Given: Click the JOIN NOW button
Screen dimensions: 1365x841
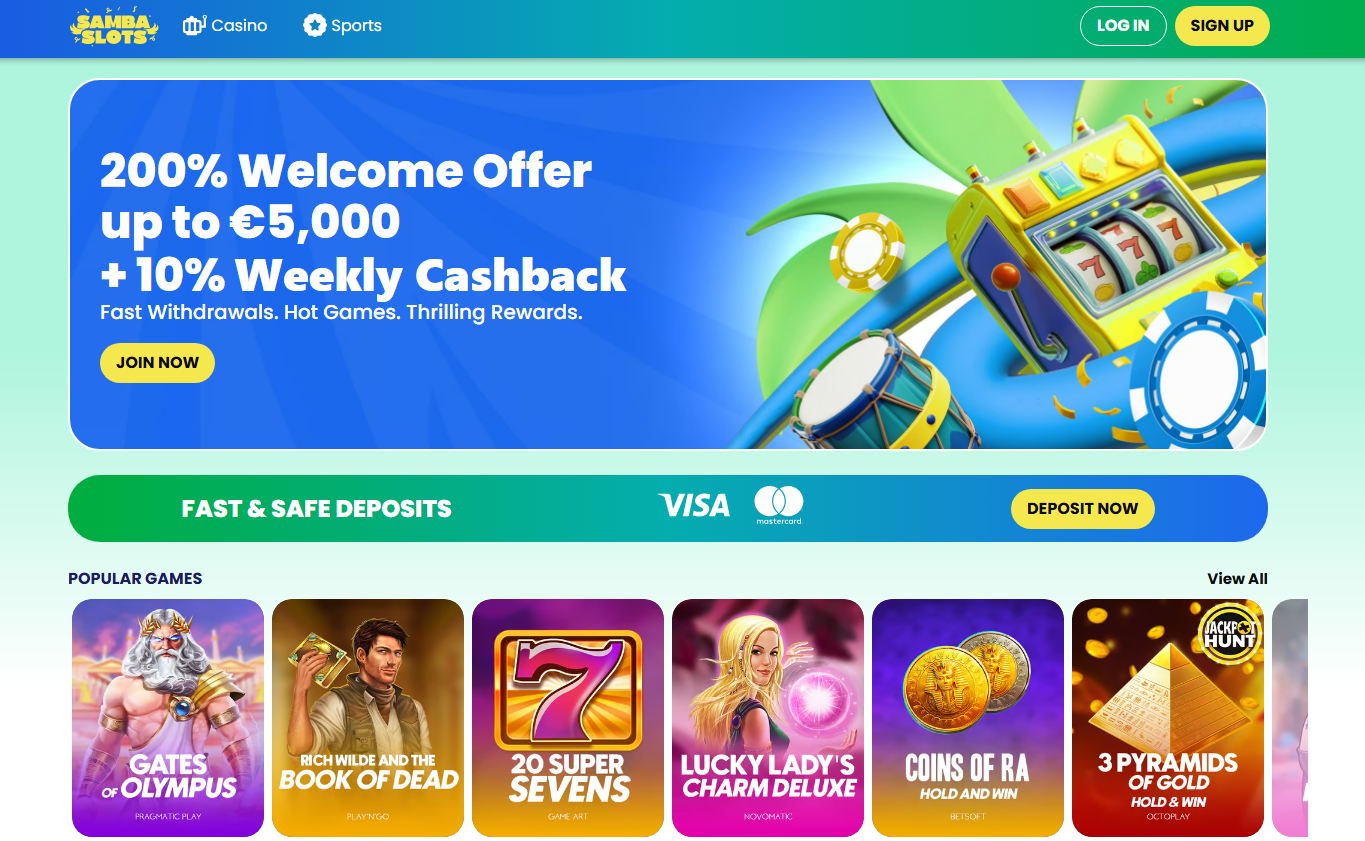Looking at the screenshot, I should click(x=157, y=363).
